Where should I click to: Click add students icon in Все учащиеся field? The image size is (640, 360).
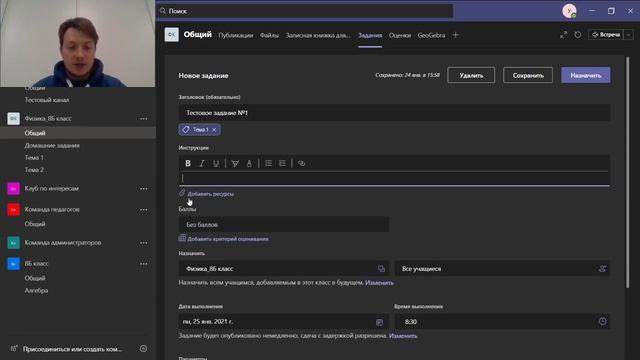602,269
